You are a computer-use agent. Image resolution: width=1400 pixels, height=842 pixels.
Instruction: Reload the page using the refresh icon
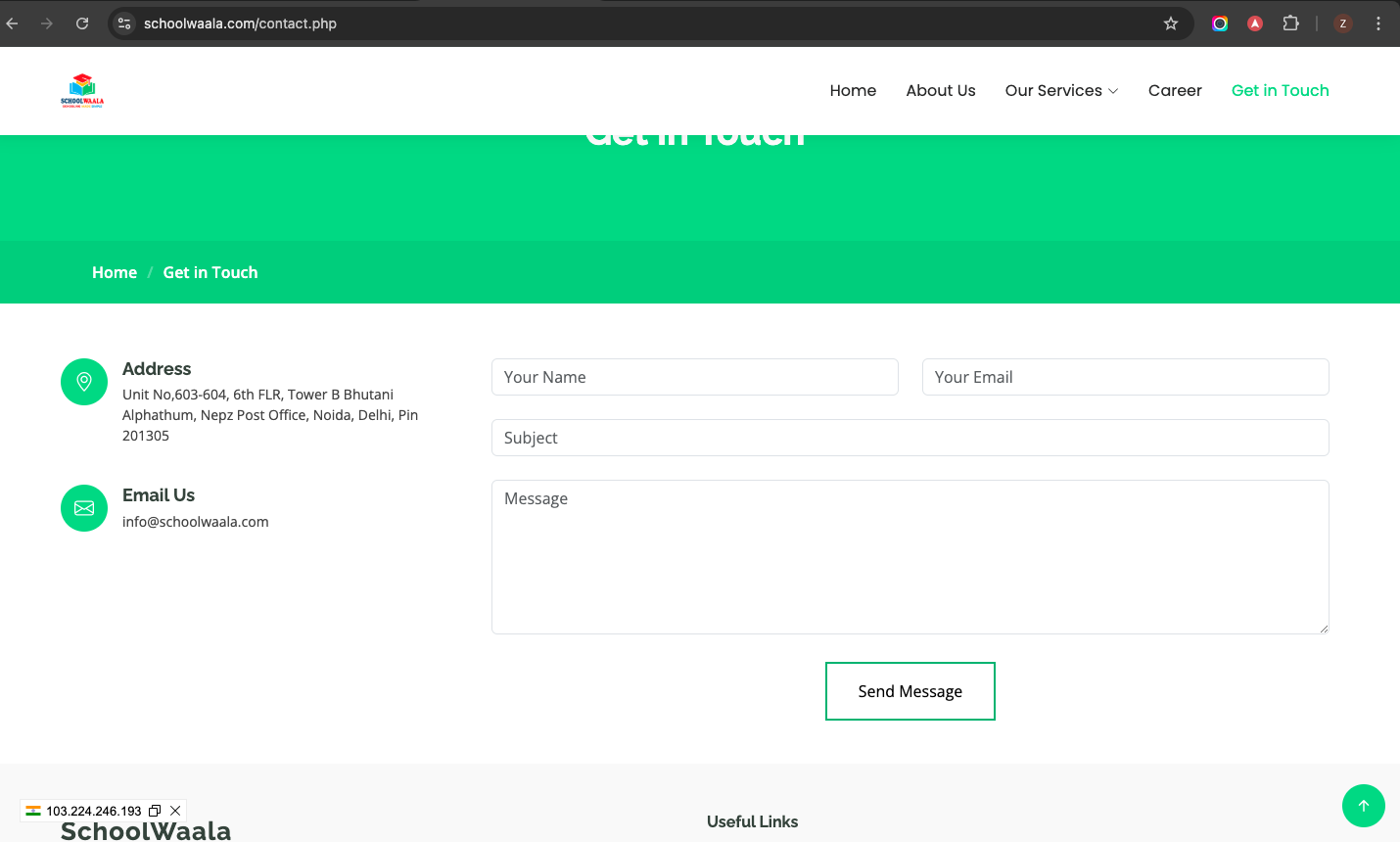pyautogui.click(x=82, y=23)
